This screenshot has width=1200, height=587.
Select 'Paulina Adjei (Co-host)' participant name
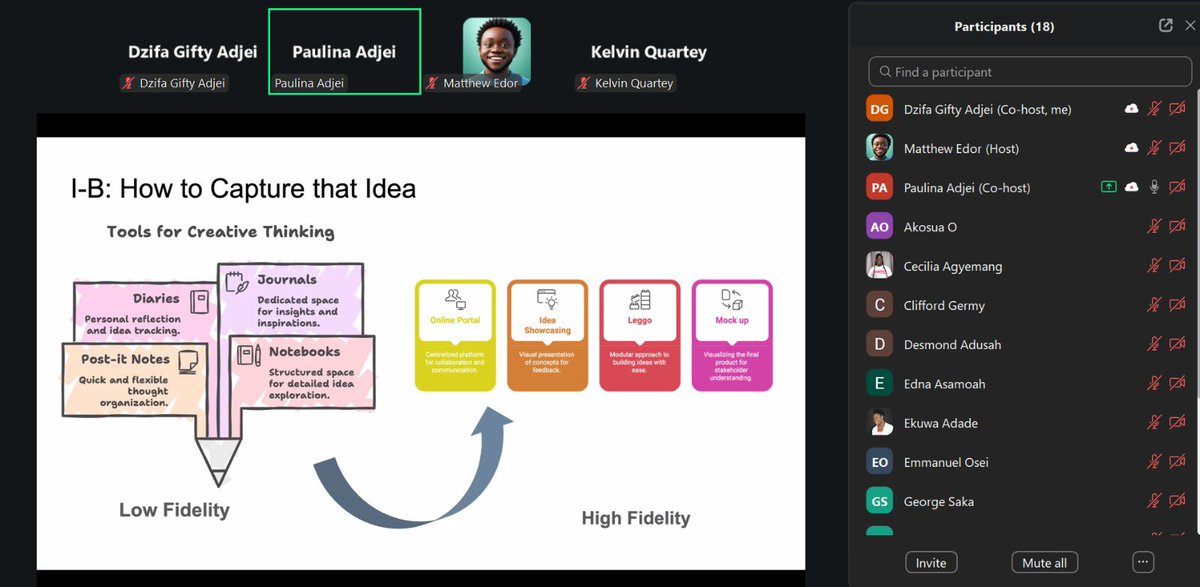[x=967, y=187]
